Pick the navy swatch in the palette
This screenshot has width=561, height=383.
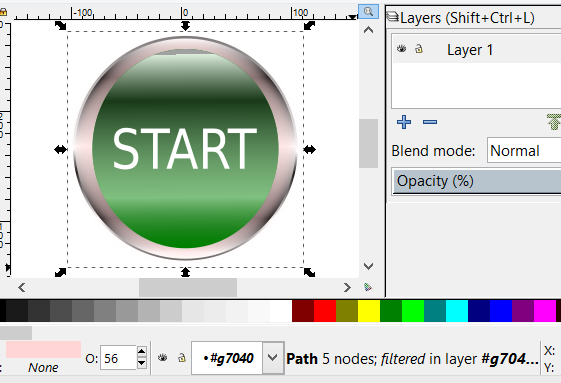[479, 311]
